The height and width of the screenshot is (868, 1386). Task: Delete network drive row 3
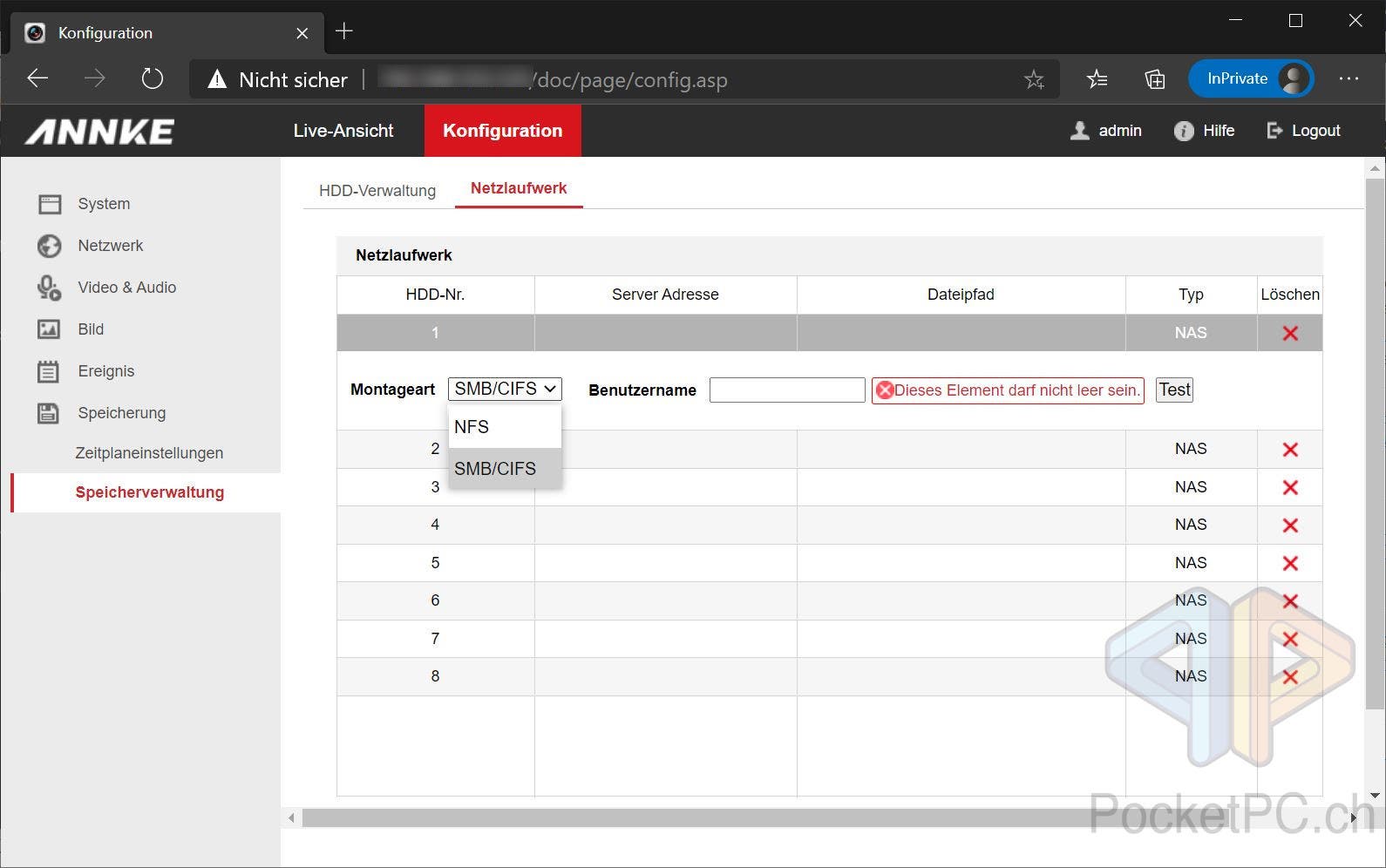[1290, 487]
